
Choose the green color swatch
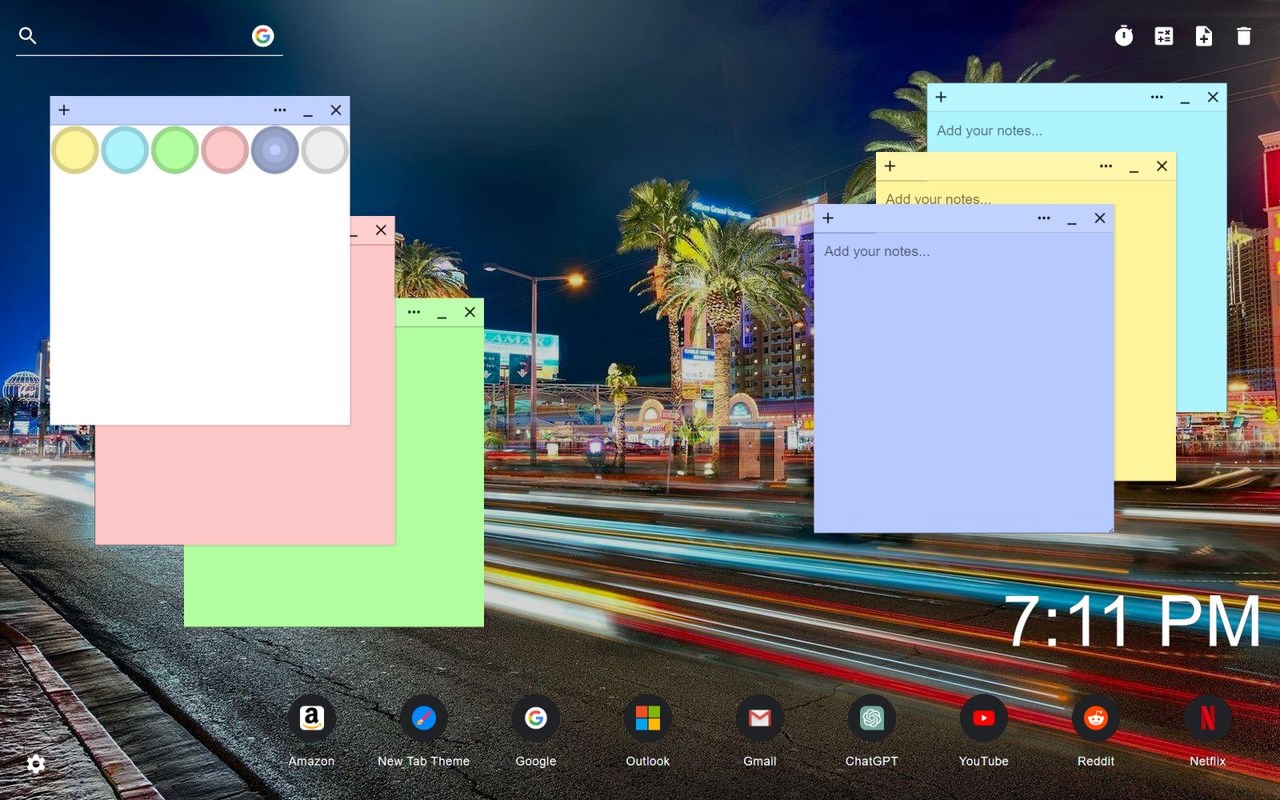[175, 150]
